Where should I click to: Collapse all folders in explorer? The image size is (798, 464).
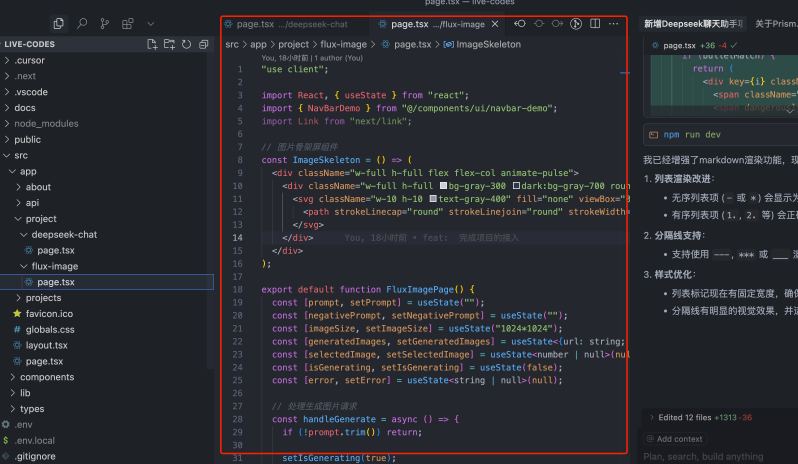click(203, 44)
